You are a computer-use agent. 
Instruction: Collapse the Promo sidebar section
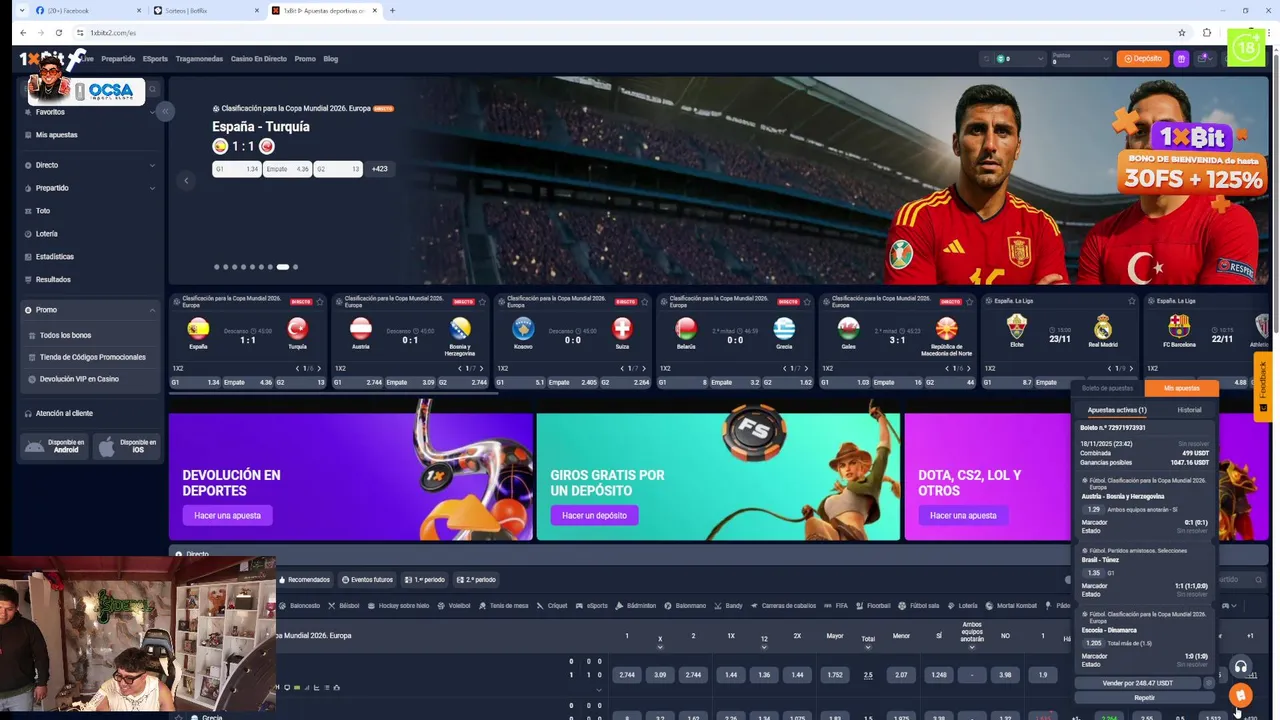(90, 310)
